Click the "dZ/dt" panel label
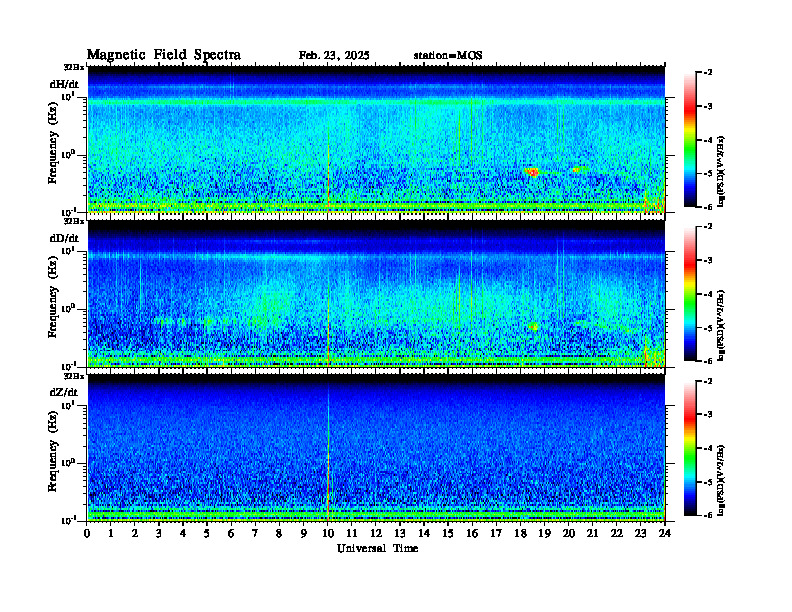 pos(64,392)
